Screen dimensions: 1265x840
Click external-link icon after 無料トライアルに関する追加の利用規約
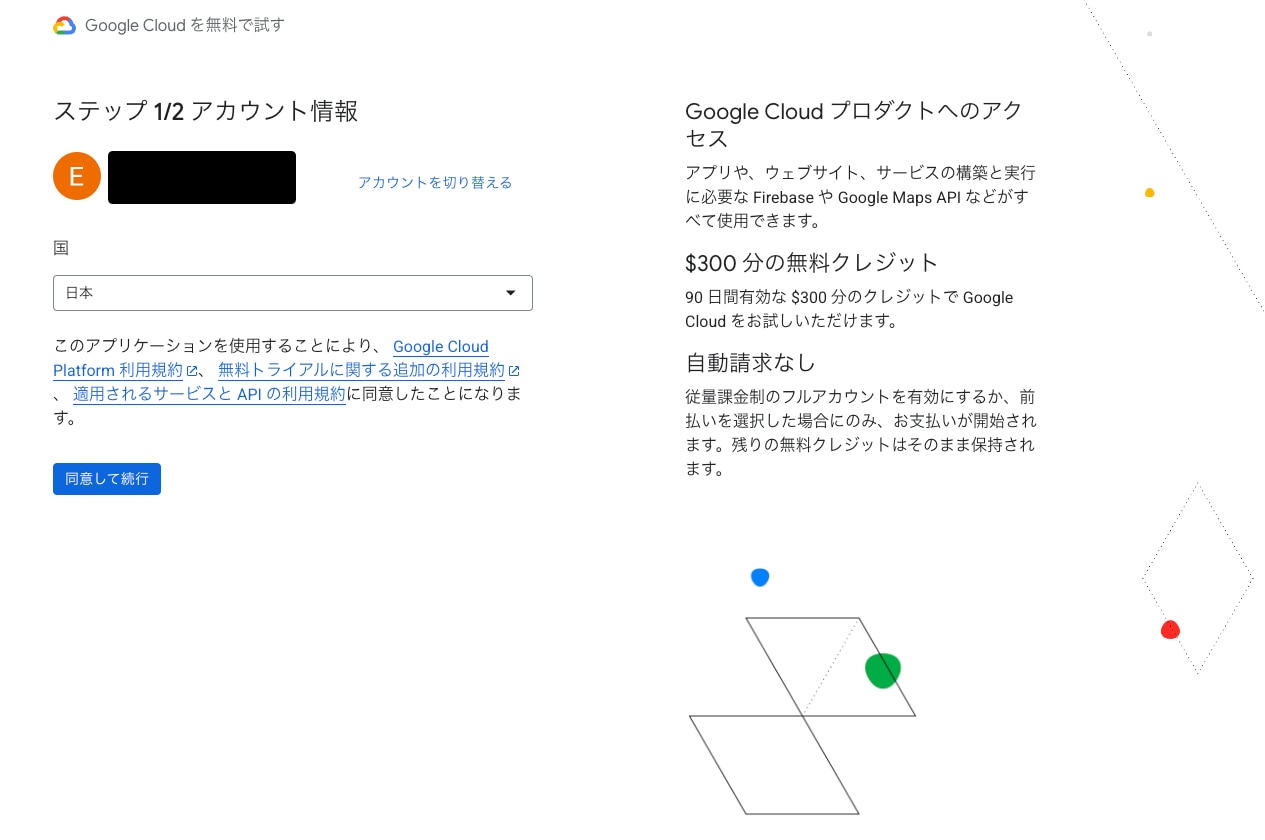click(x=514, y=371)
